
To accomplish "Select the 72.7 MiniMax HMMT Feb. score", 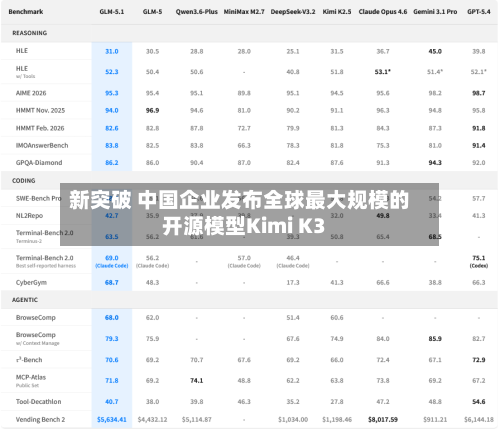I will [244, 128].
